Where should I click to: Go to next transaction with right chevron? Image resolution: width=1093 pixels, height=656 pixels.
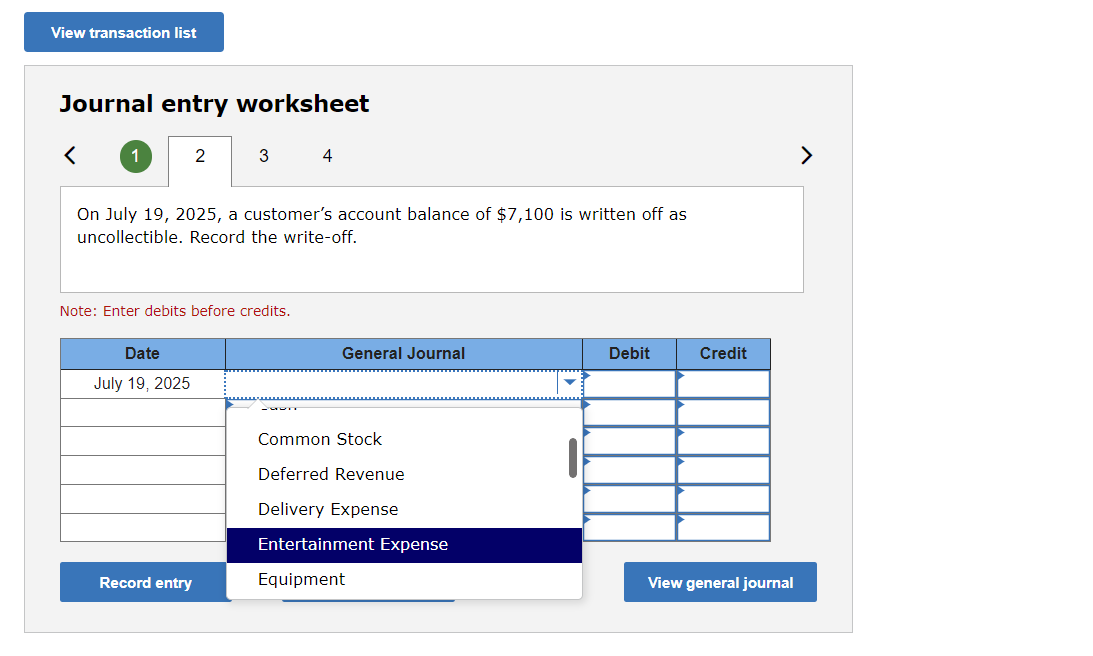807,155
